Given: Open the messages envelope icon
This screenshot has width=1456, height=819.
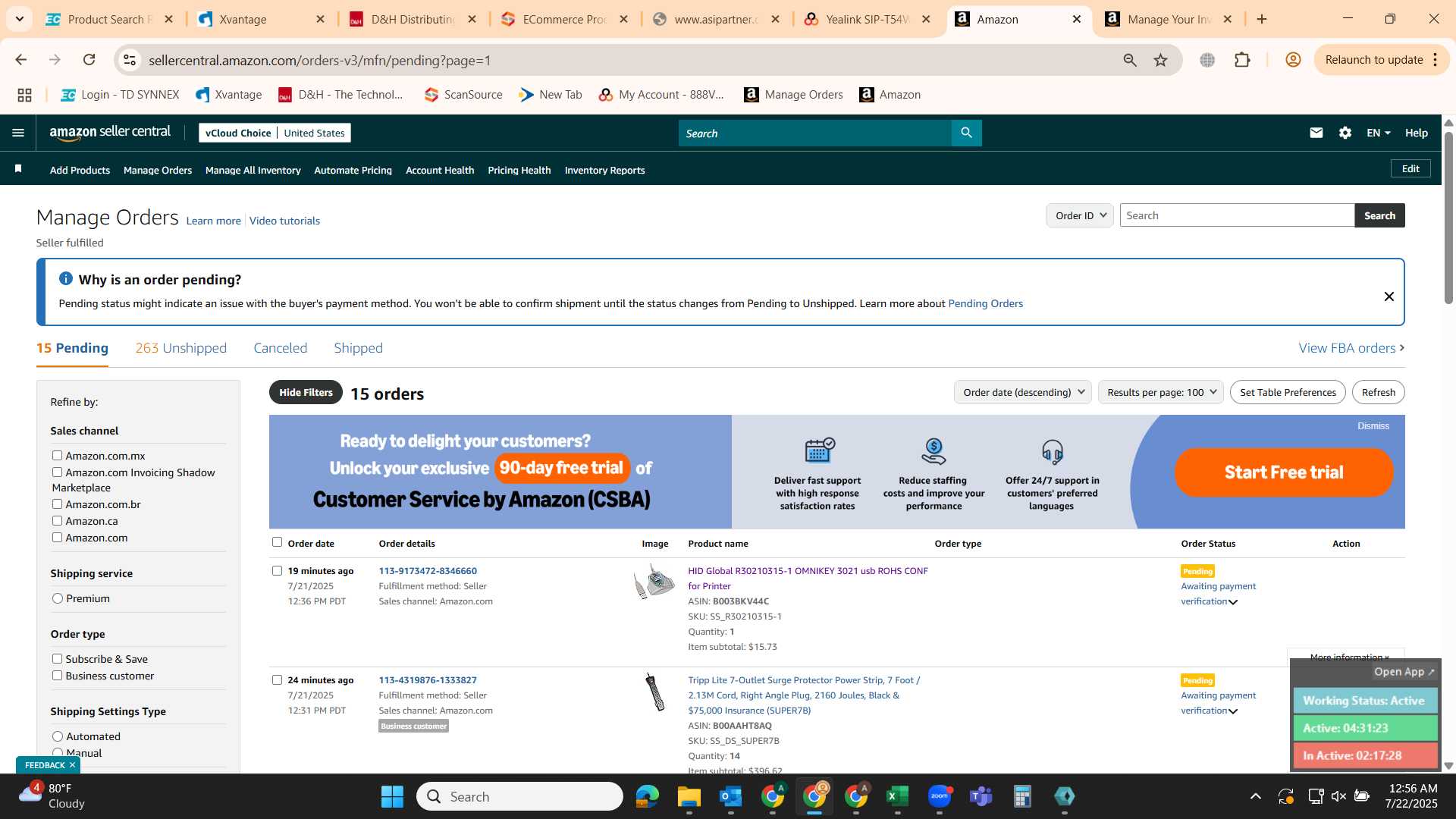Looking at the screenshot, I should [x=1316, y=133].
